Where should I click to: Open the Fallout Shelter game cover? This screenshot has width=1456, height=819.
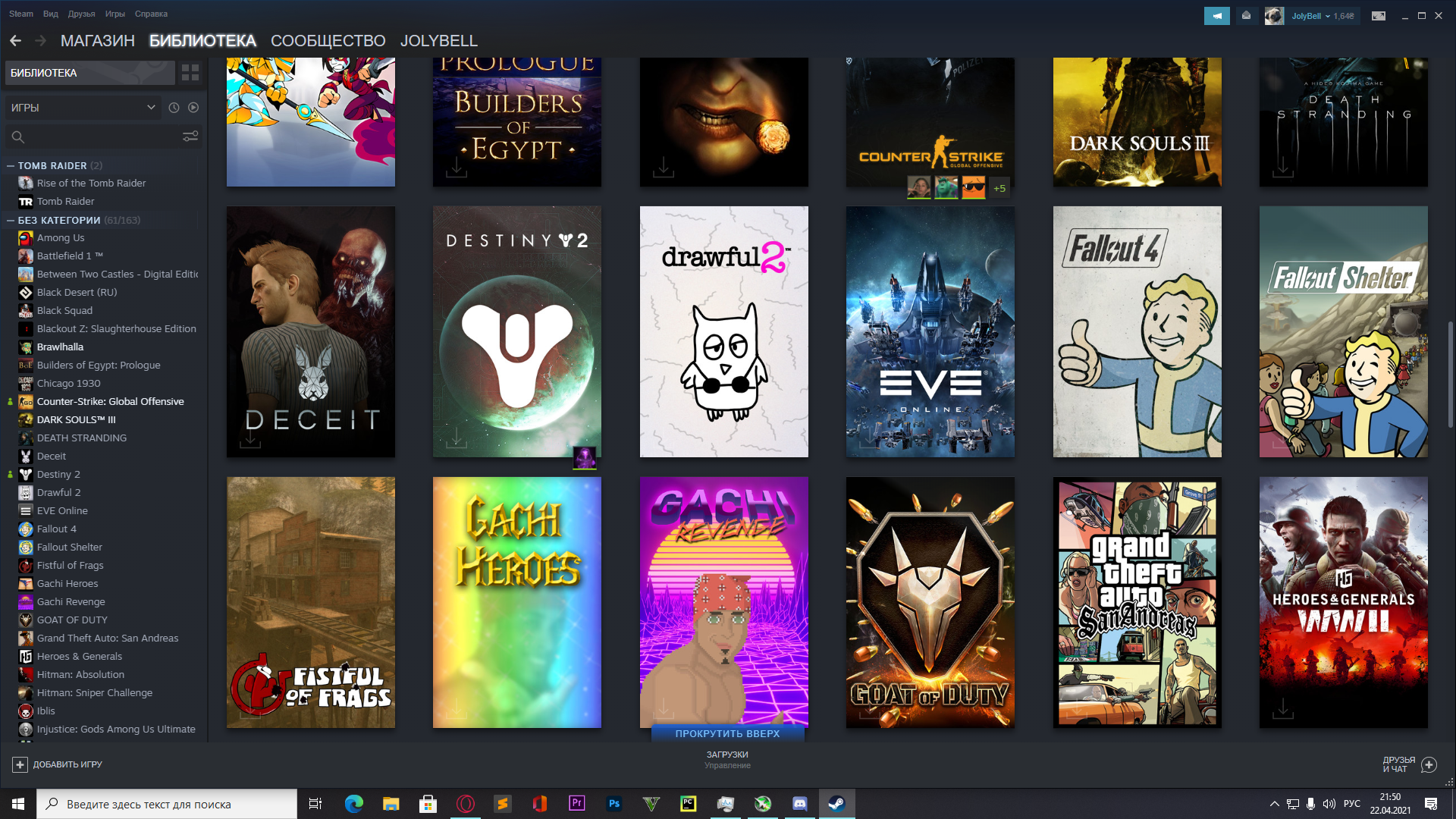(1344, 331)
